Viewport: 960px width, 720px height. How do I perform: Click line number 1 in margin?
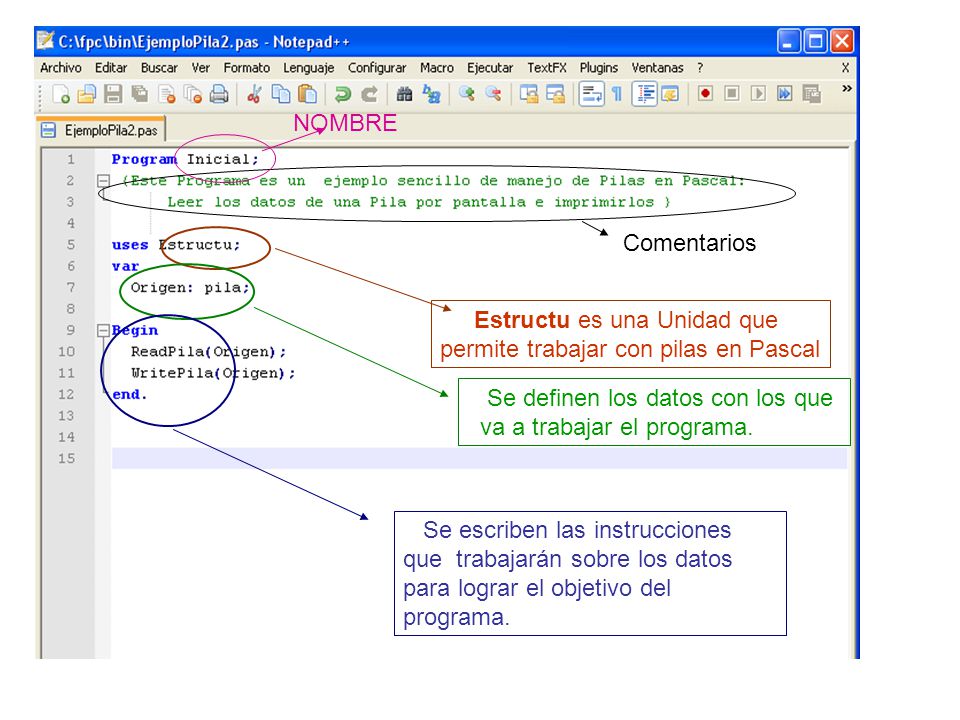(x=70, y=160)
